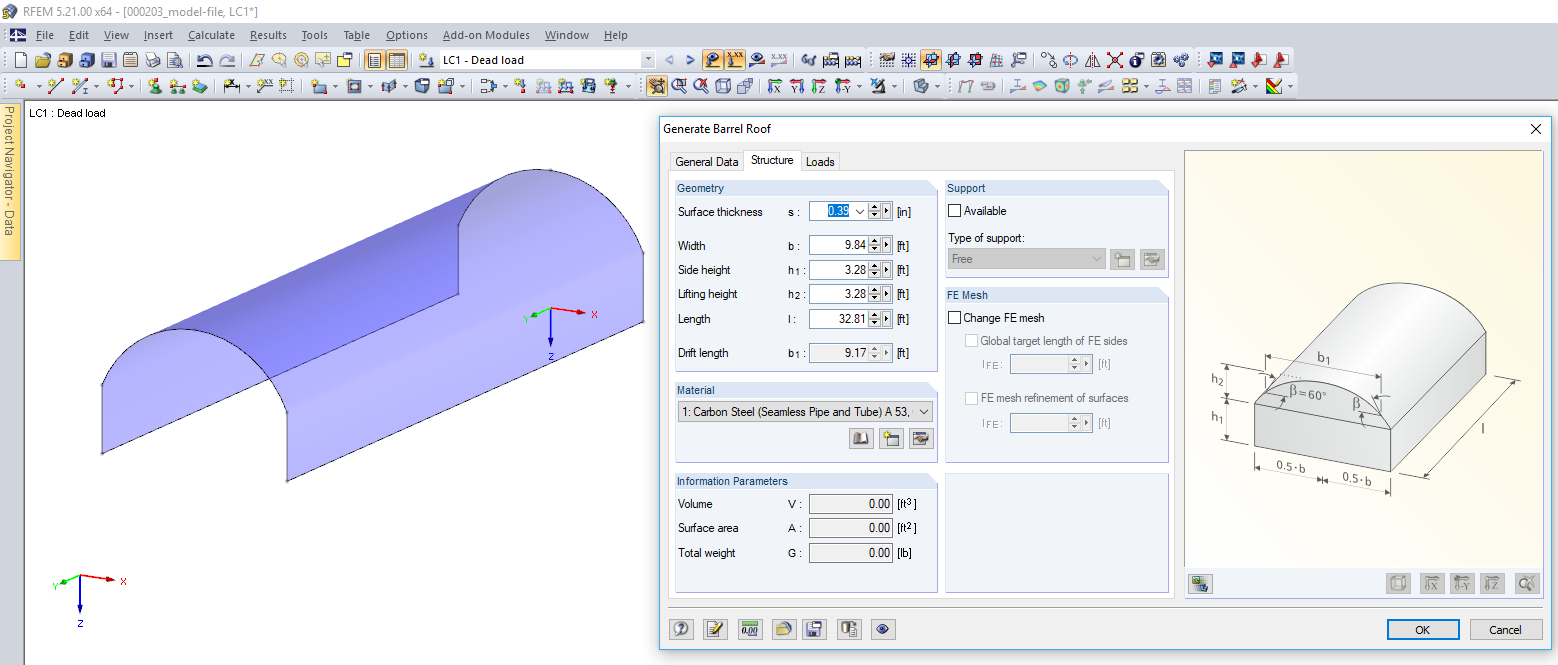Select the units and decimal places icon
Image resolution: width=1558 pixels, height=665 pixels.
749,629
